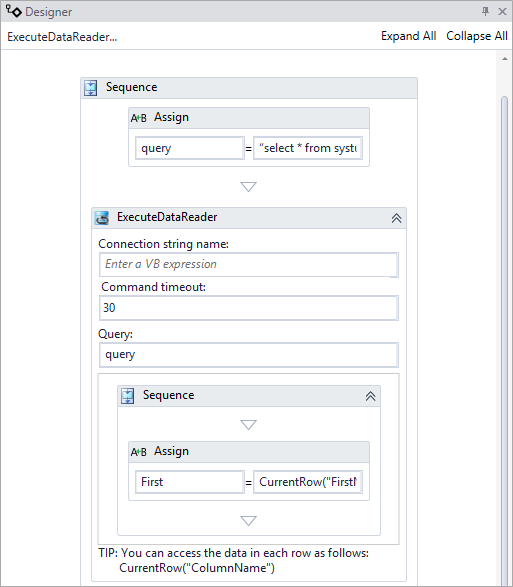Click the inner Sequence activity icon
Screen dimensions: 513x587
128,396
